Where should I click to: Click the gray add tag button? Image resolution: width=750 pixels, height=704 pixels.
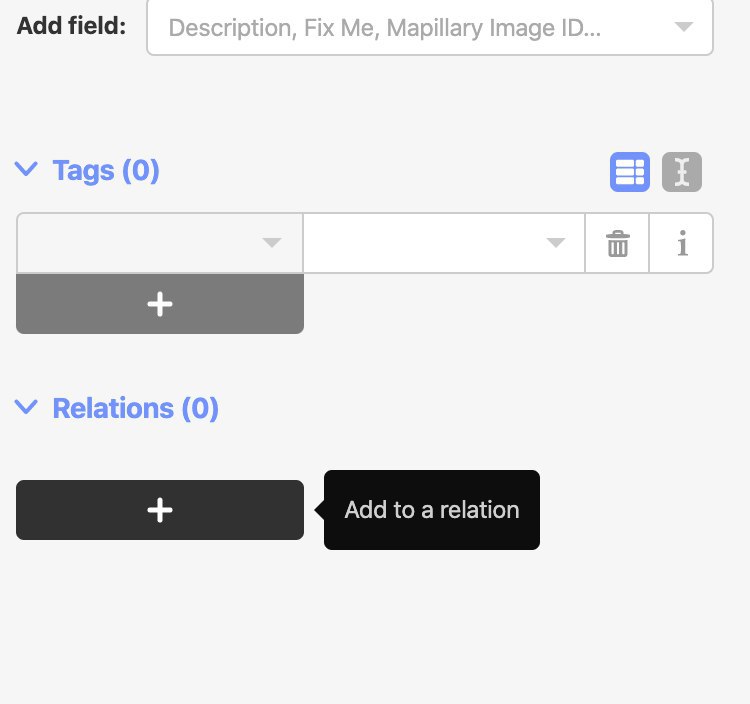(x=160, y=304)
